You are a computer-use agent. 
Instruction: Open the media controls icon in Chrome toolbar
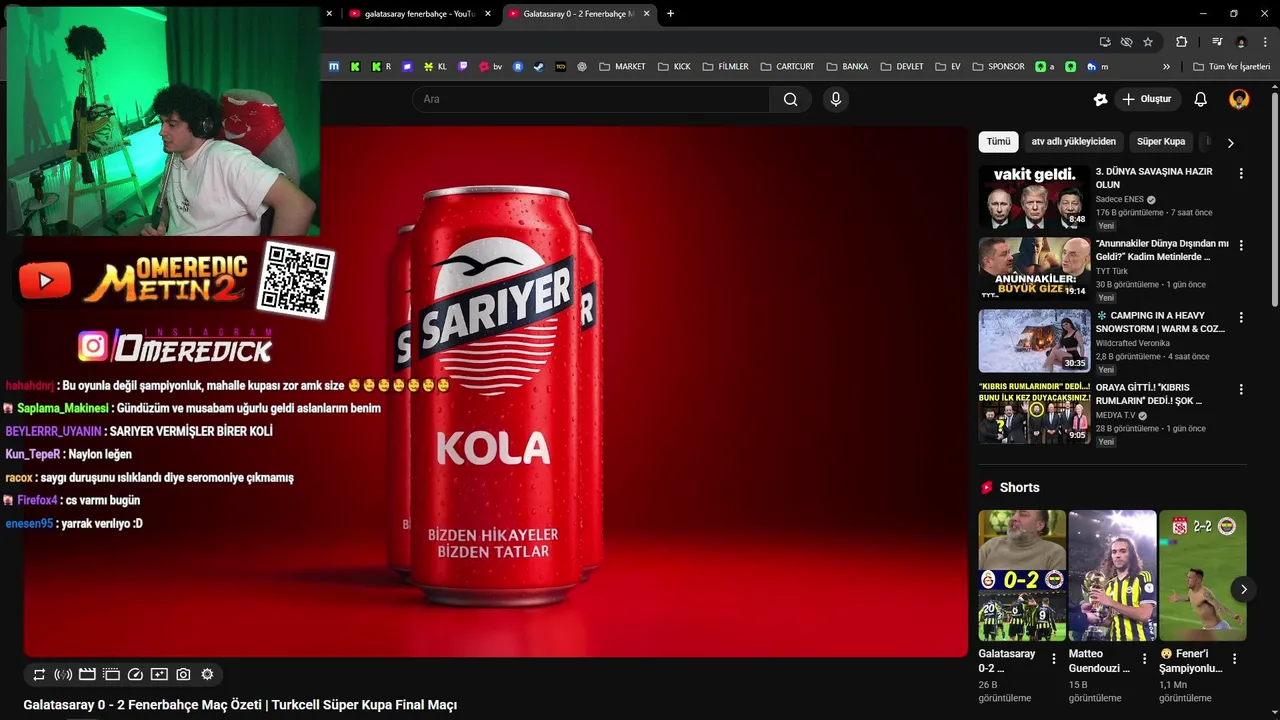[x=1217, y=42]
